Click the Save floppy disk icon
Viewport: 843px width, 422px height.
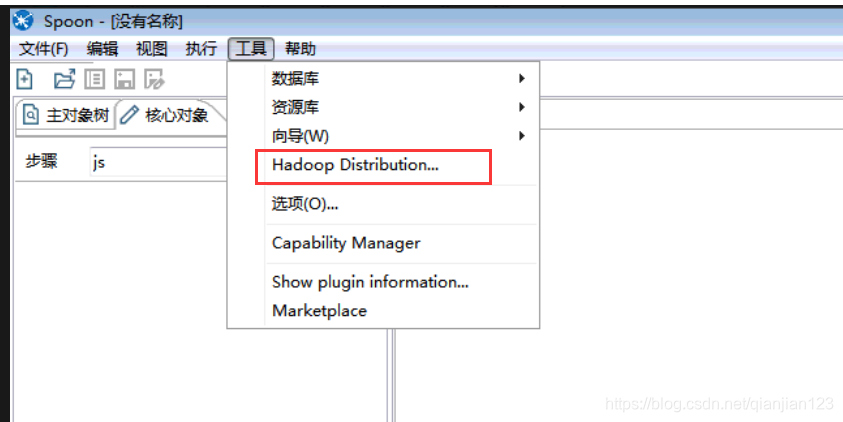pyautogui.click(x=125, y=80)
